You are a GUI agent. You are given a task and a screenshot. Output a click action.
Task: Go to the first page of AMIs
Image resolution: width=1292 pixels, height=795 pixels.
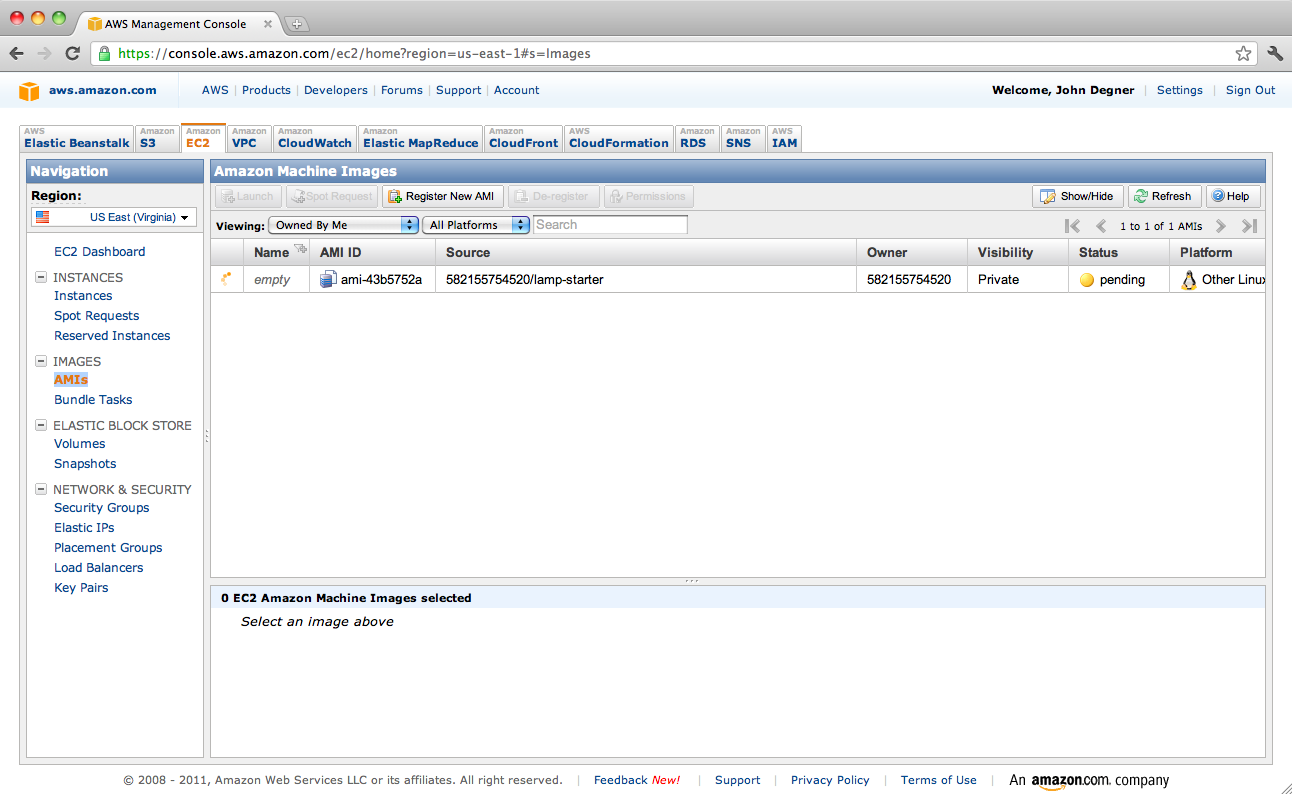(1072, 226)
